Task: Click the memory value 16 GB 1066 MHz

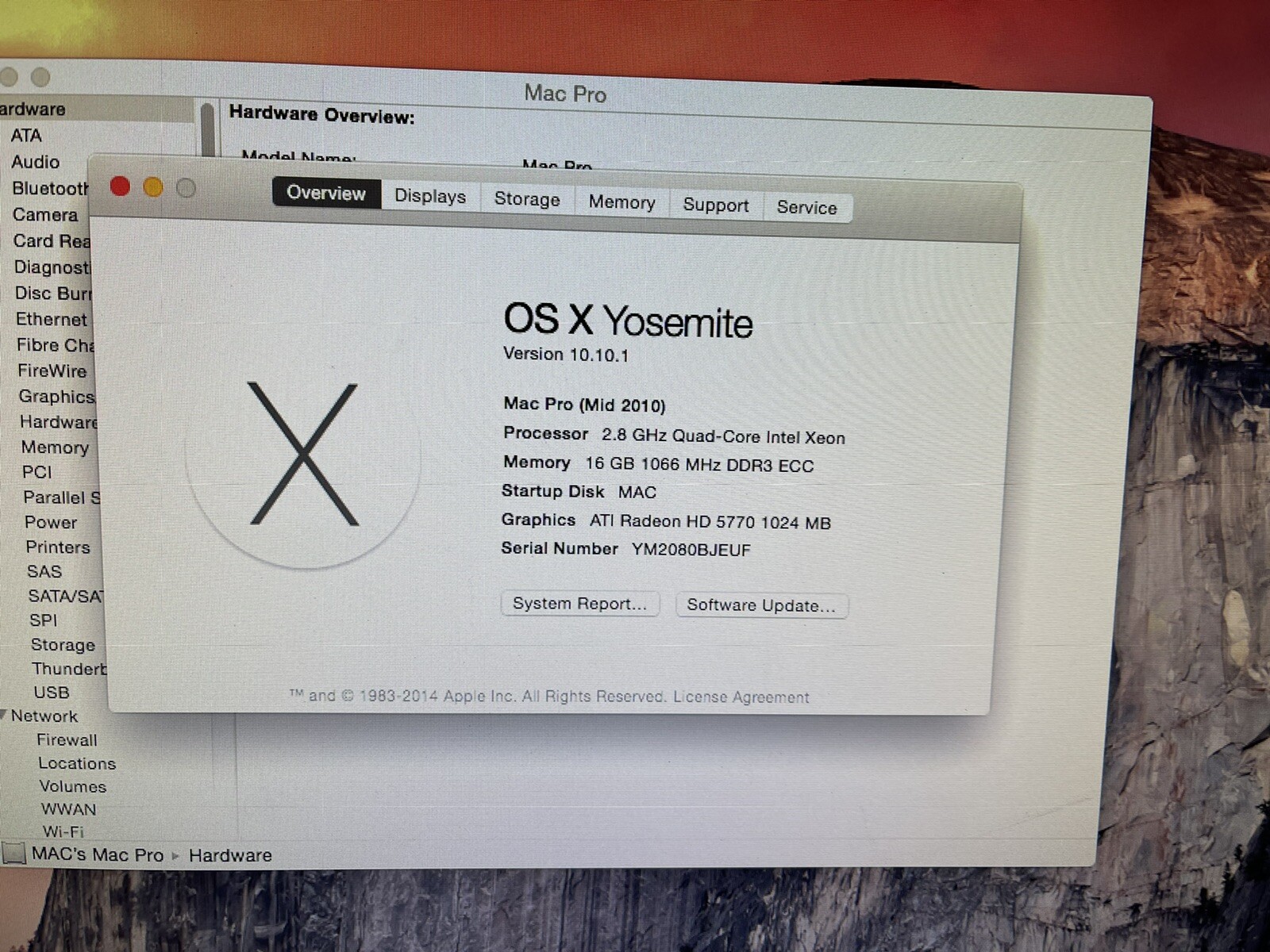Action: pos(699,465)
